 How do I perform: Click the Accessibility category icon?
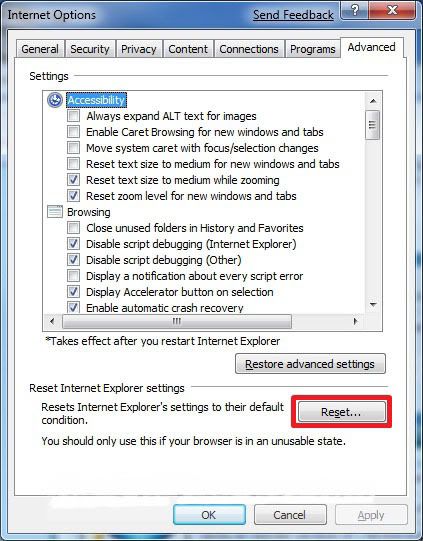pyautogui.click(x=55, y=100)
